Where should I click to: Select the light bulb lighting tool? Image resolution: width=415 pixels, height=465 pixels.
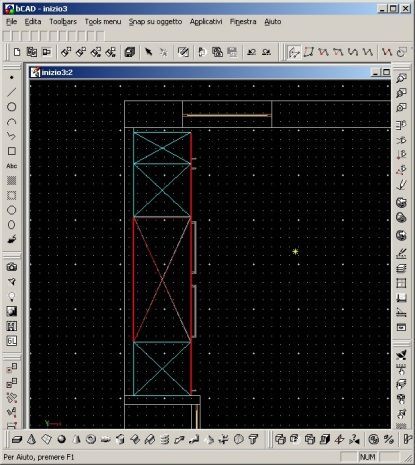point(12,297)
